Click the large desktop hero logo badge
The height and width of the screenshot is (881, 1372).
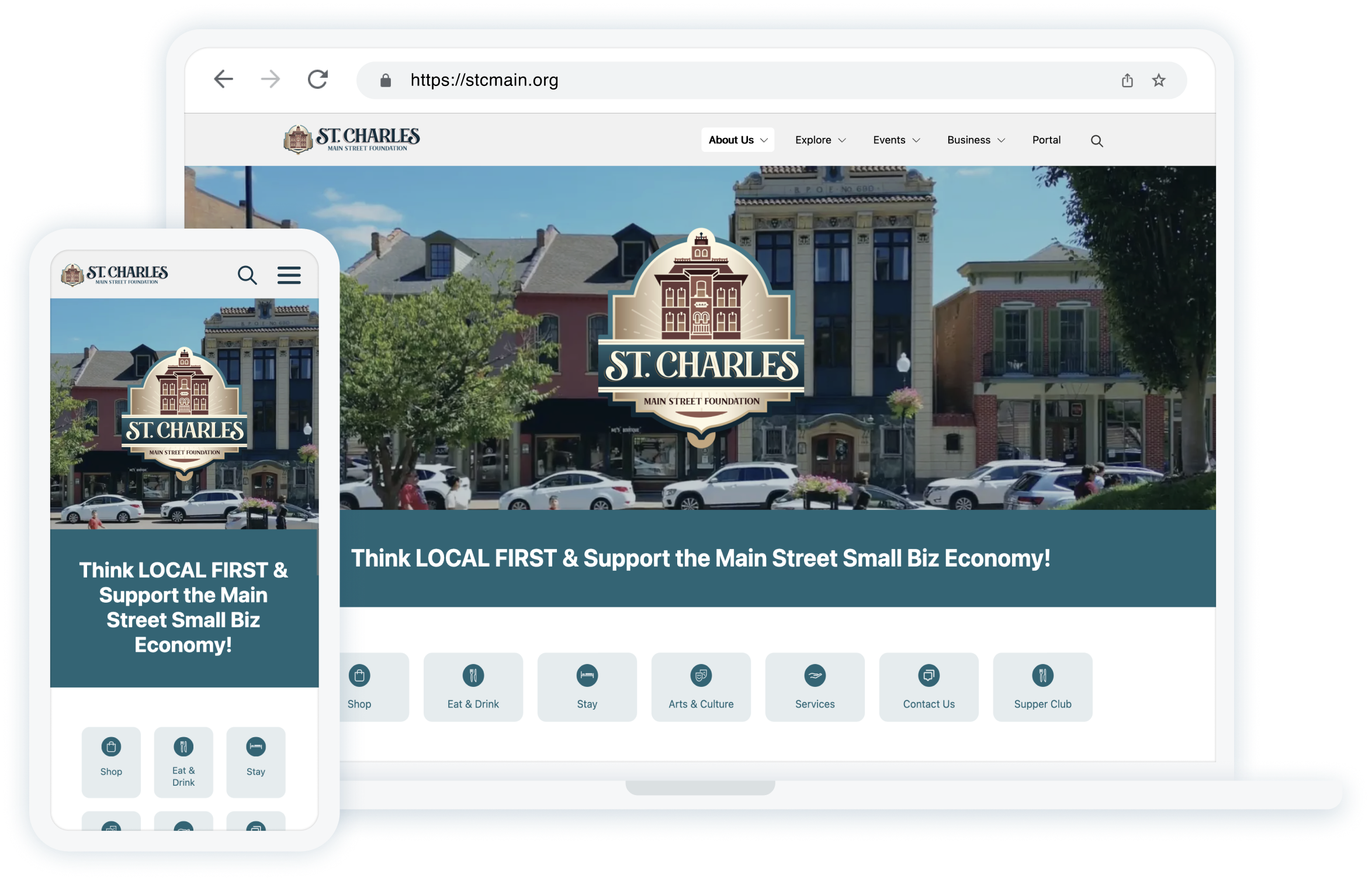coord(701,338)
